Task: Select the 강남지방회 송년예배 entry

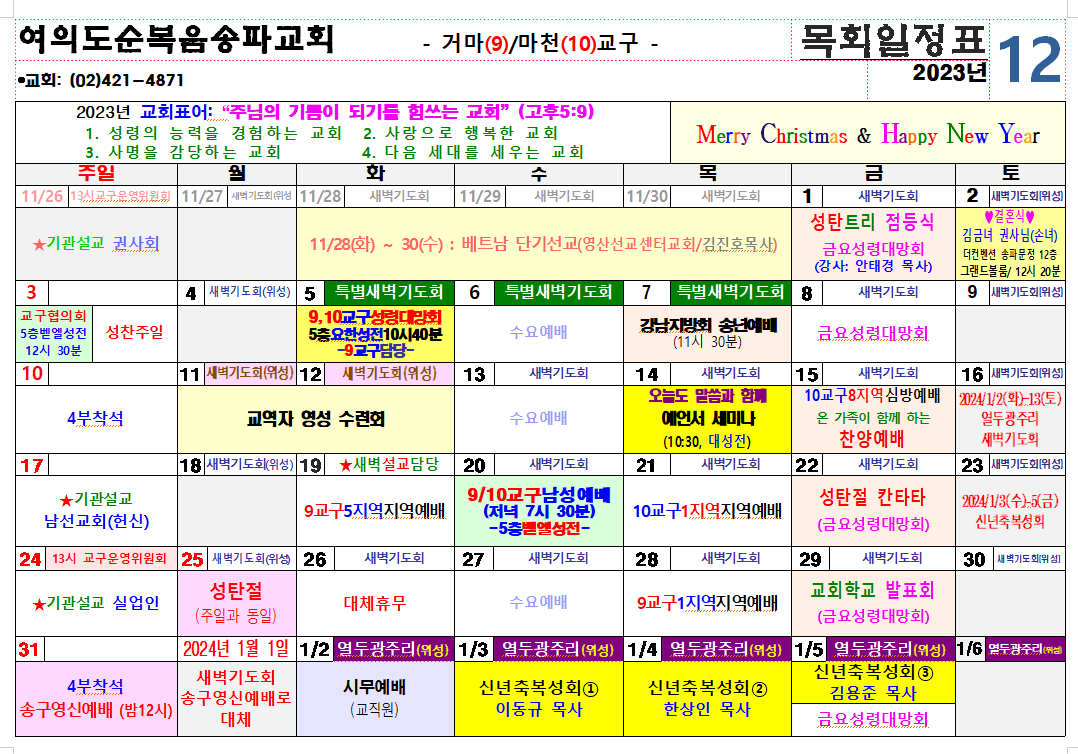Action: [707, 325]
